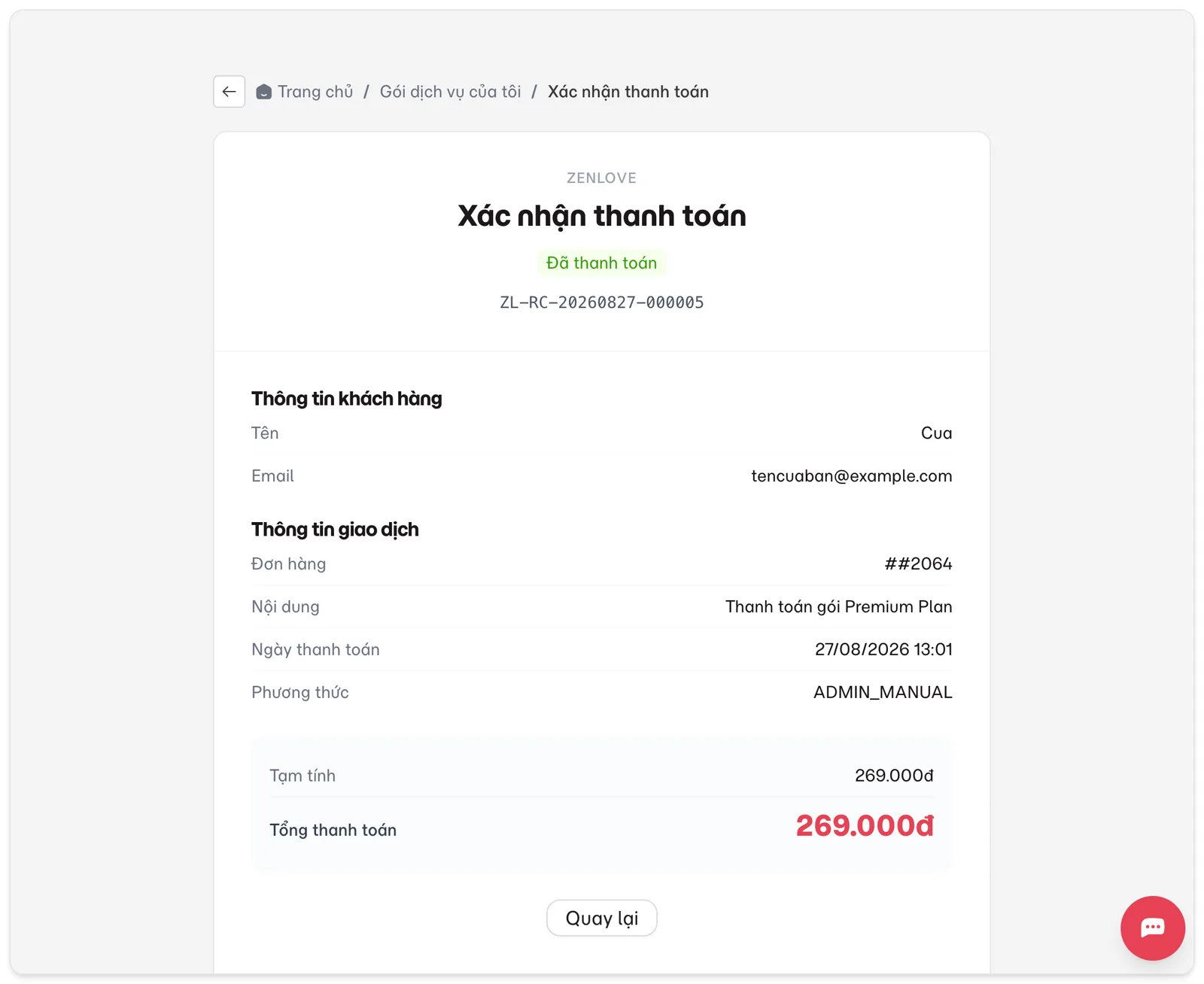Viewport: 1204px width, 984px height.
Task: Select Xác nhận thanh toán breadcrumb item
Action: 628,92
